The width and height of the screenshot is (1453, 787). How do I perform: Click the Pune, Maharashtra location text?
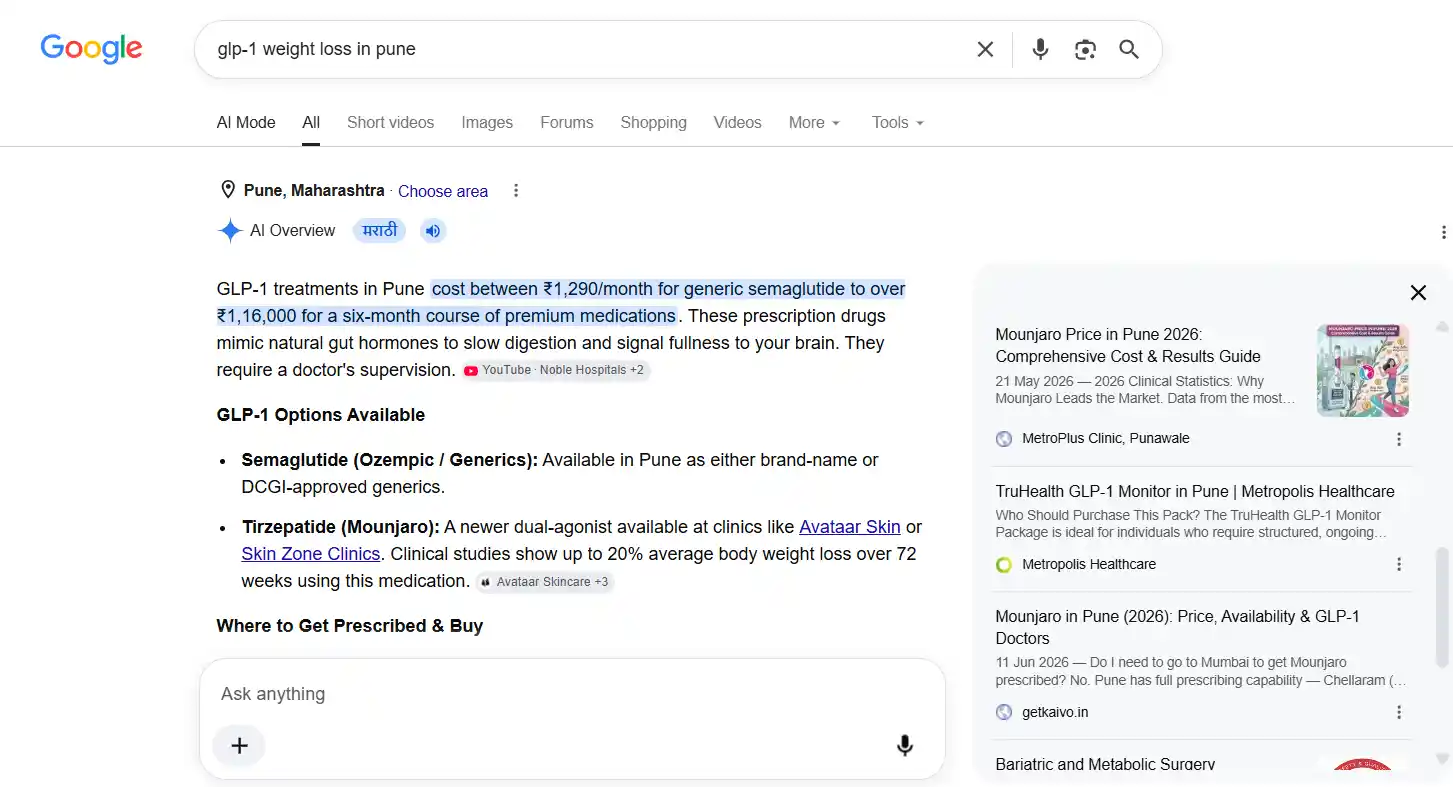point(314,190)
